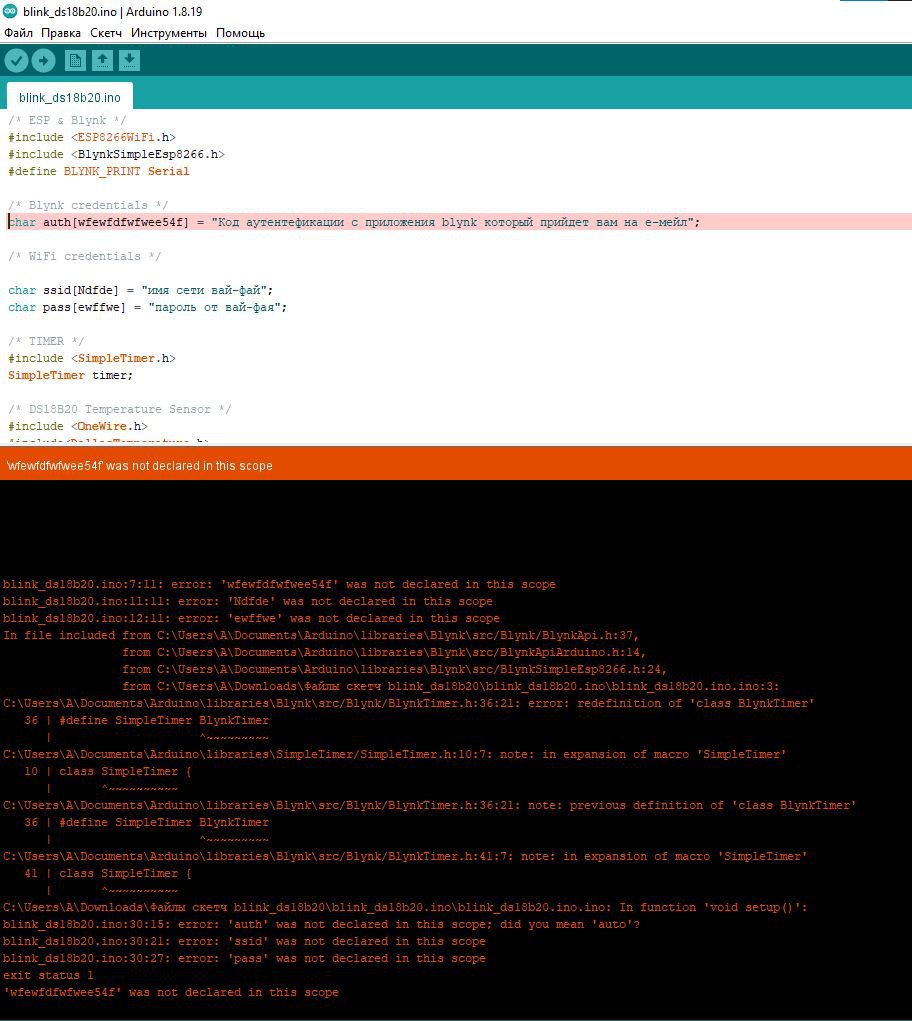Screen dimensions: 912x1021
Task: Select the blink_ds18b20.ino tab
Action: pos(70,97)
